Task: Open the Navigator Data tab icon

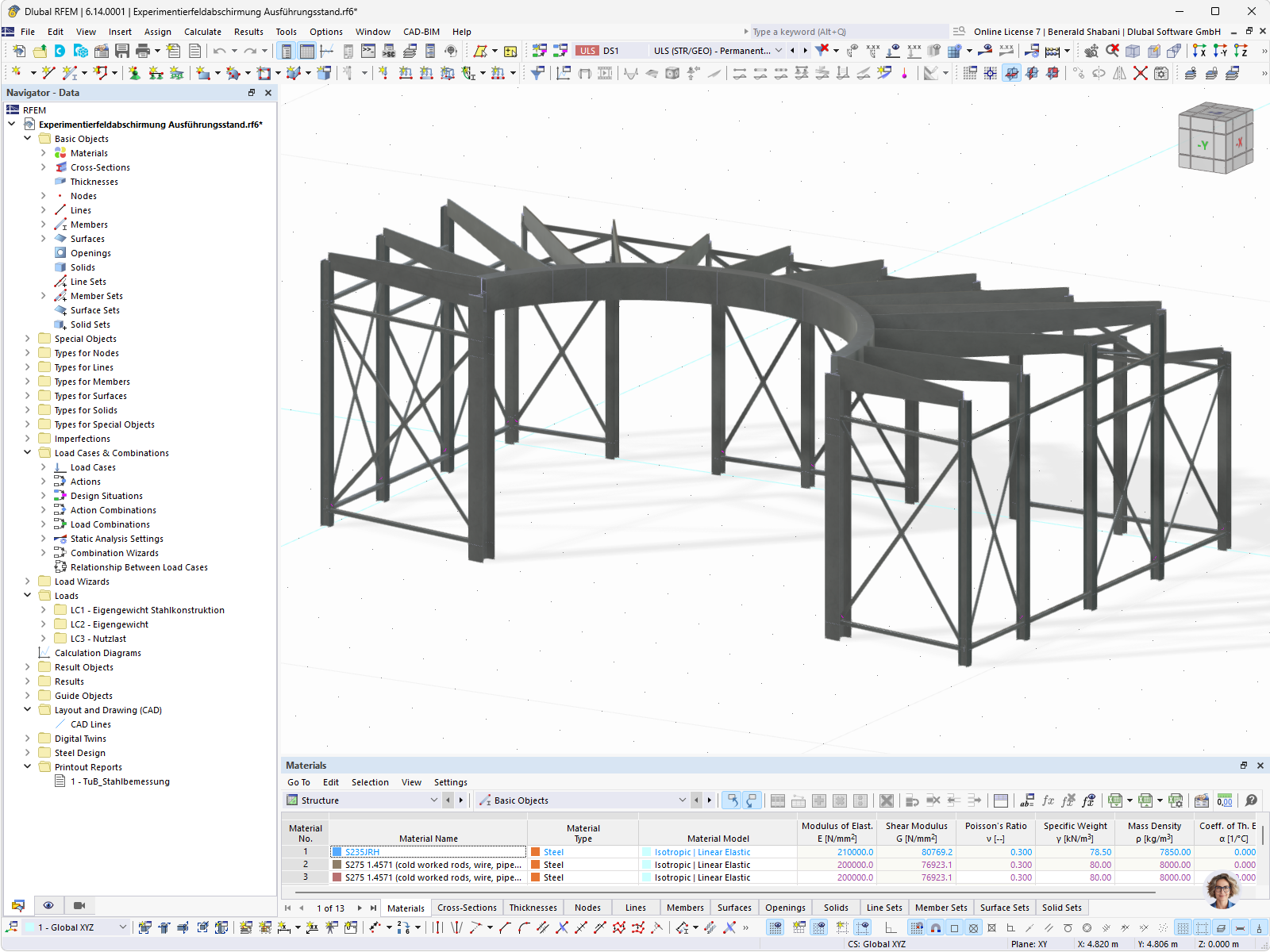Action: 18,905
